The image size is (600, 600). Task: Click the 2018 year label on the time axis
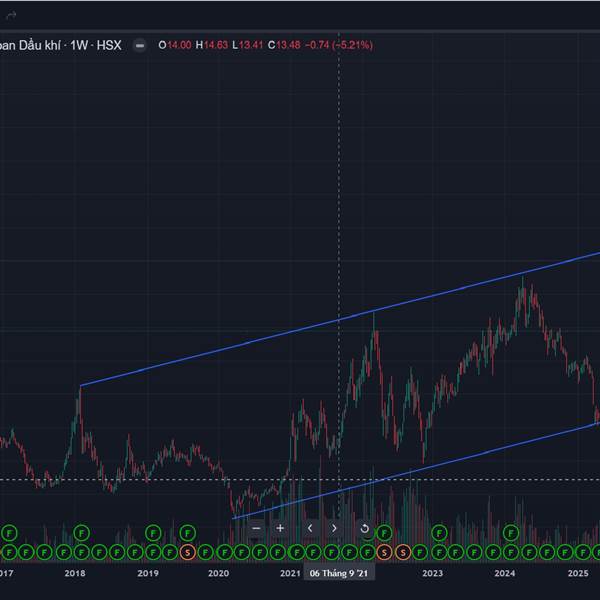75,573
